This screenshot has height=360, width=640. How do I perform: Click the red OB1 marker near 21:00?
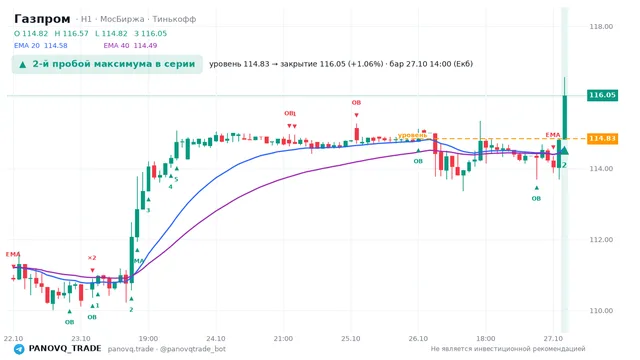click(290, 113)
